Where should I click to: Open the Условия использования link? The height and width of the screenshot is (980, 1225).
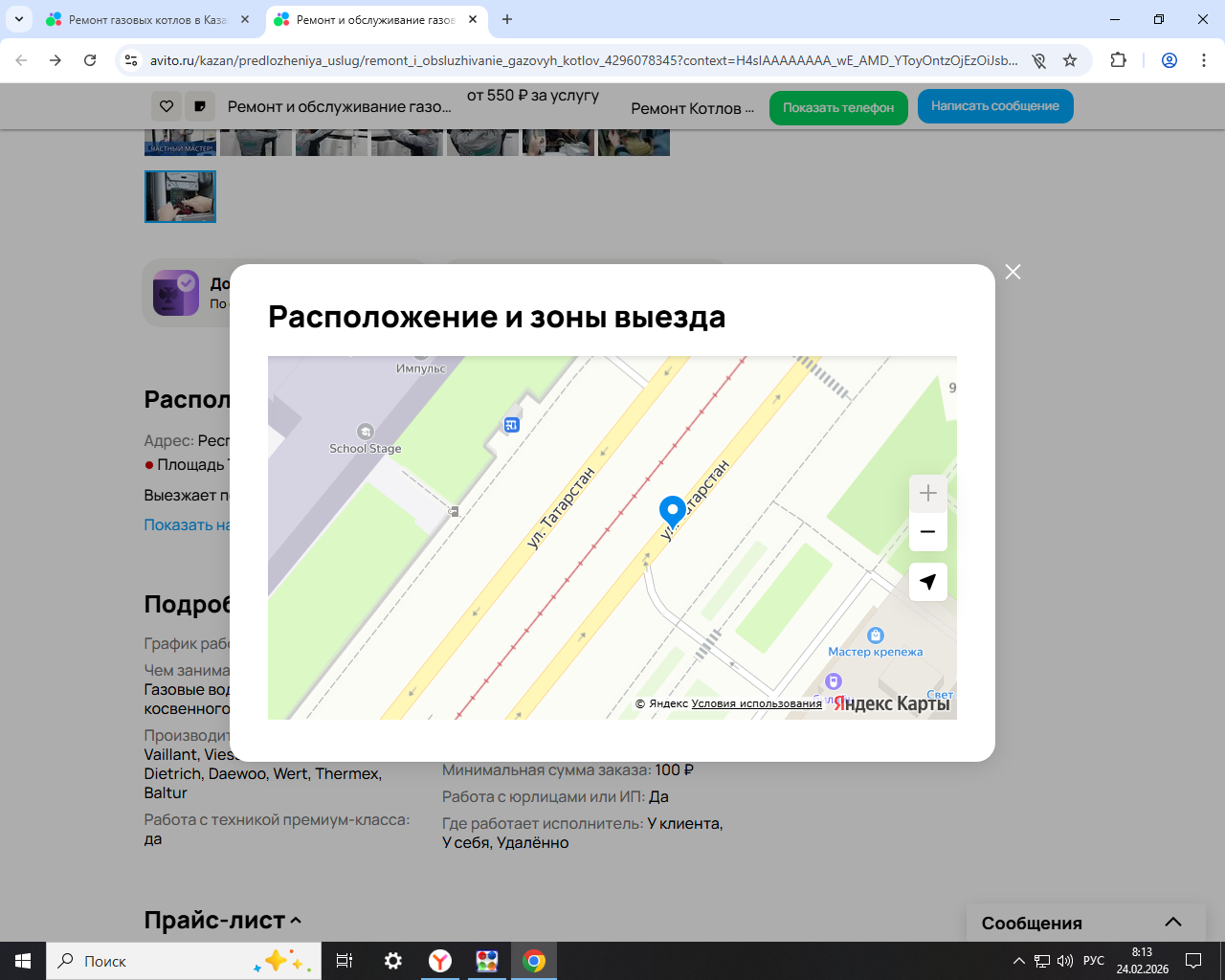point(756,703)
